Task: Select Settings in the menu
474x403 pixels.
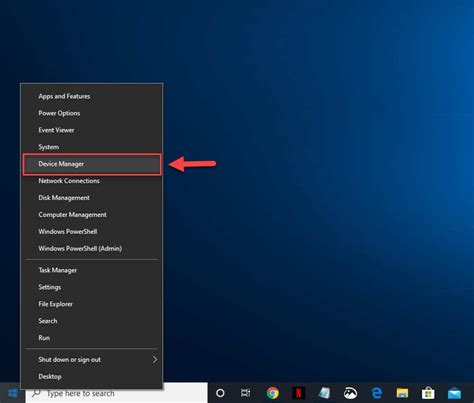Action: (x=92, y=287)
